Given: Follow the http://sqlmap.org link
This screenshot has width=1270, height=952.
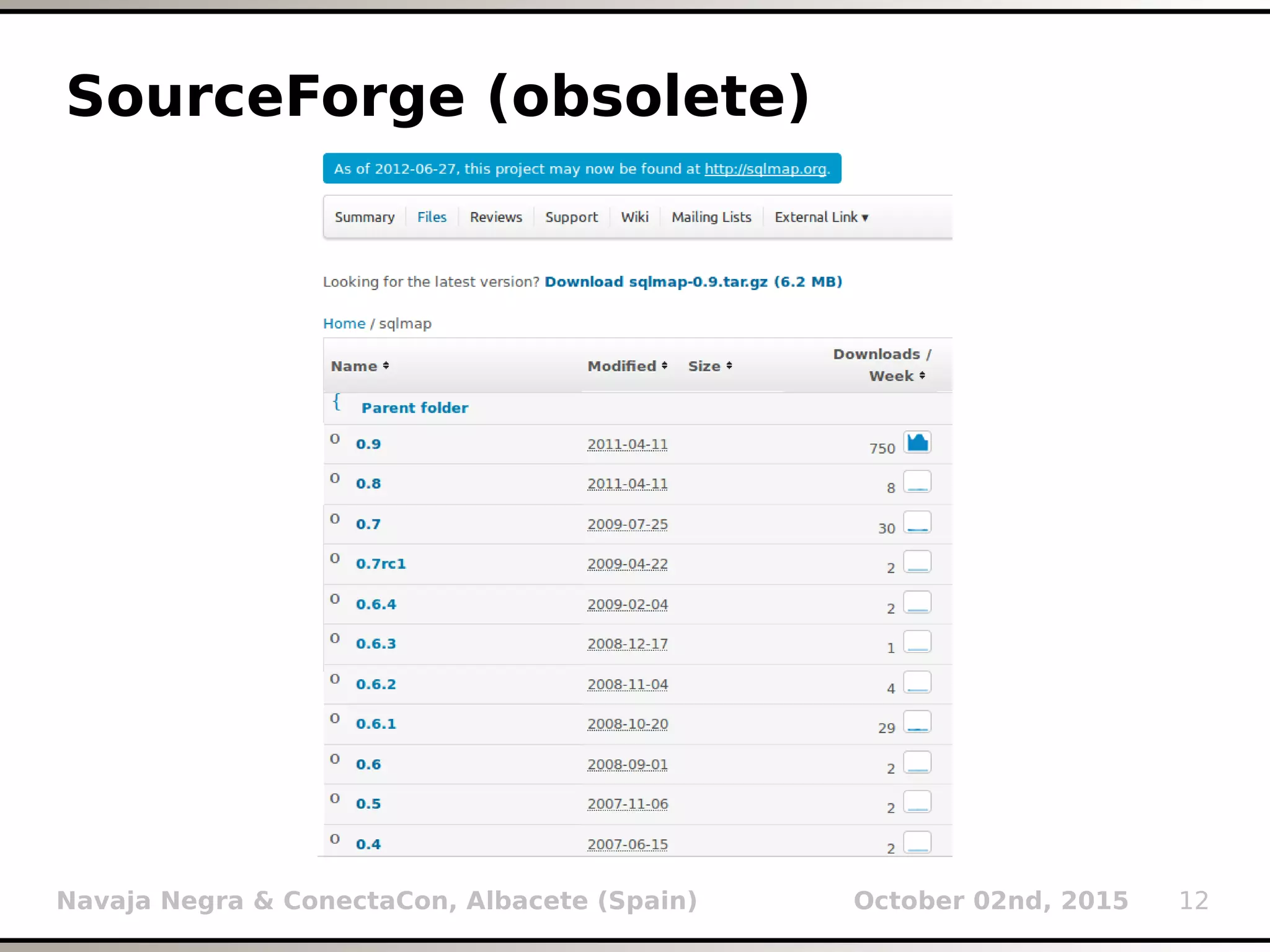Looking at the screenshot, I should coord(765,169).
